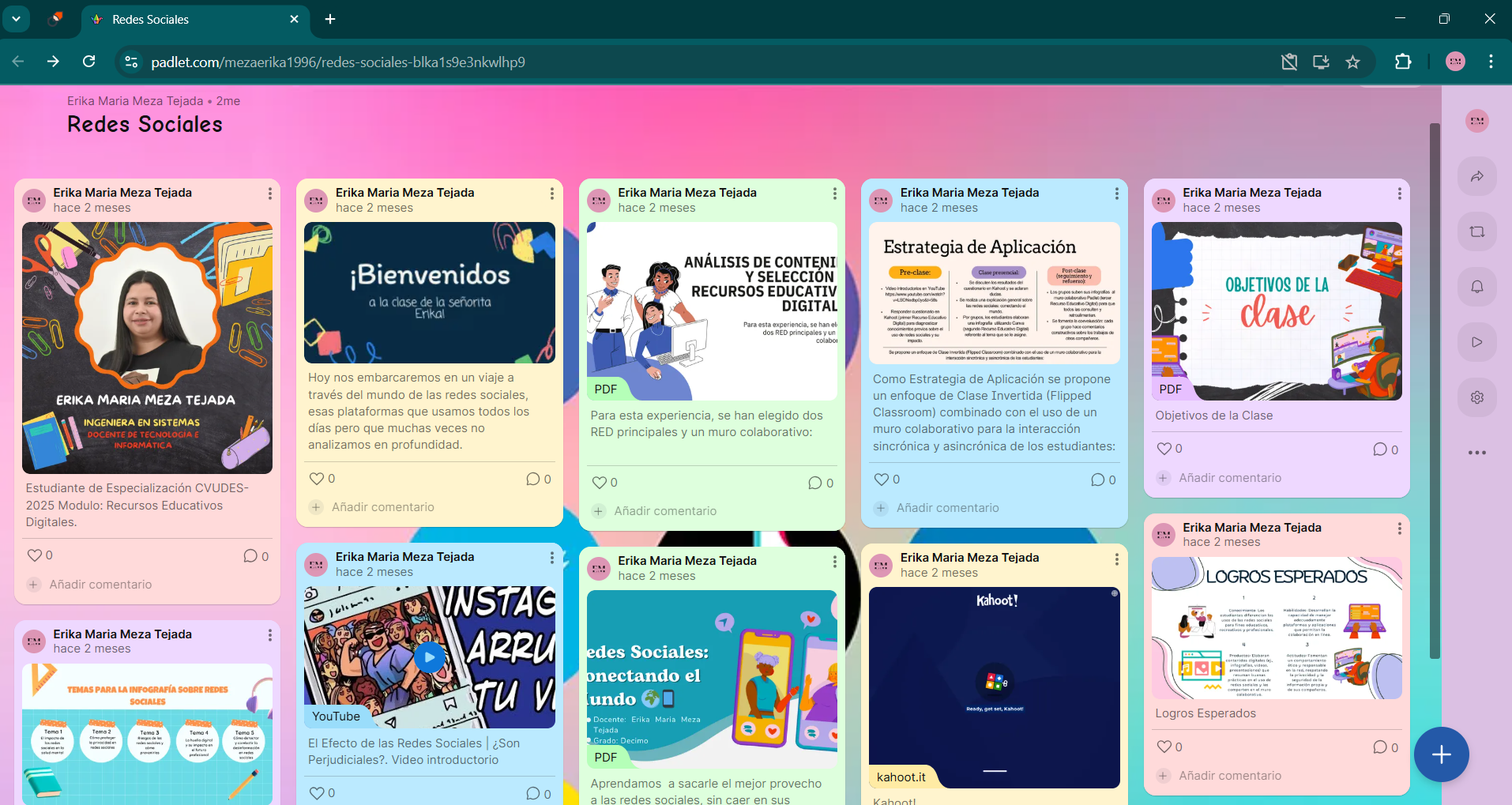Bookmark this page with the star icon

(x=1352, y=62)
